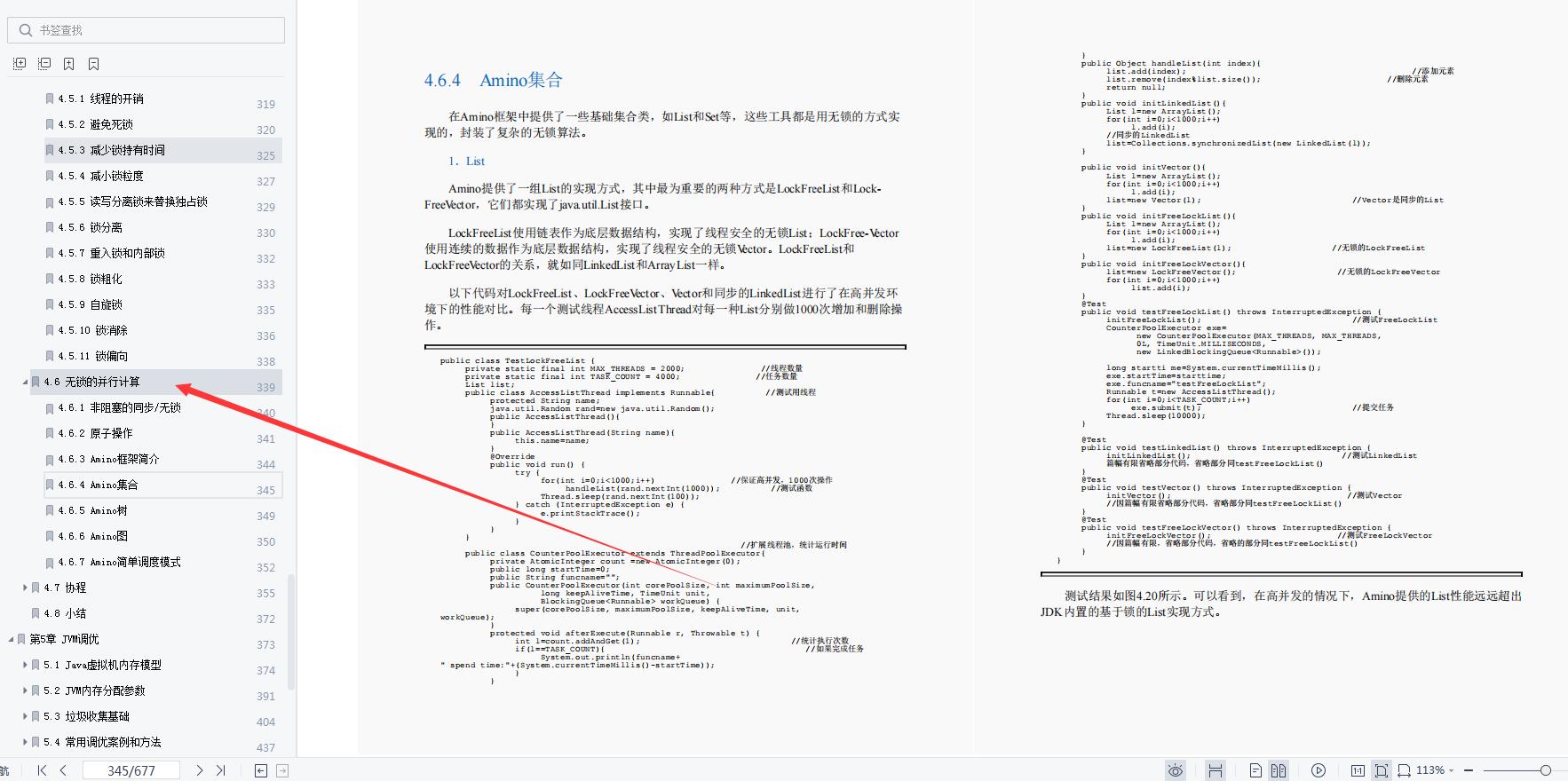Fit the page to width
The height and width of the screenshot is (781, 1568).
tap(1404, 770)
